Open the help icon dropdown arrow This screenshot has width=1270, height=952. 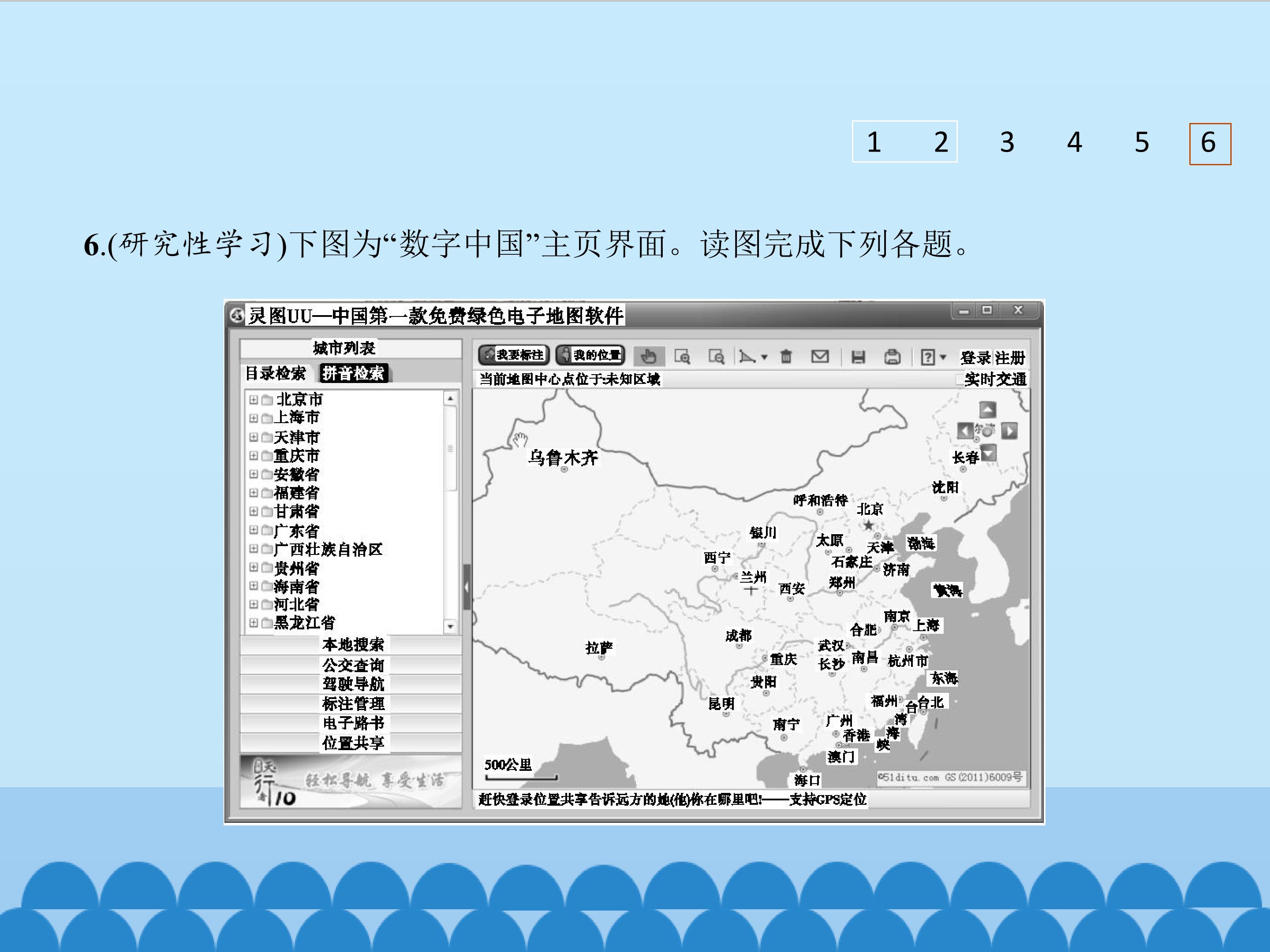(x=942, y=357)
